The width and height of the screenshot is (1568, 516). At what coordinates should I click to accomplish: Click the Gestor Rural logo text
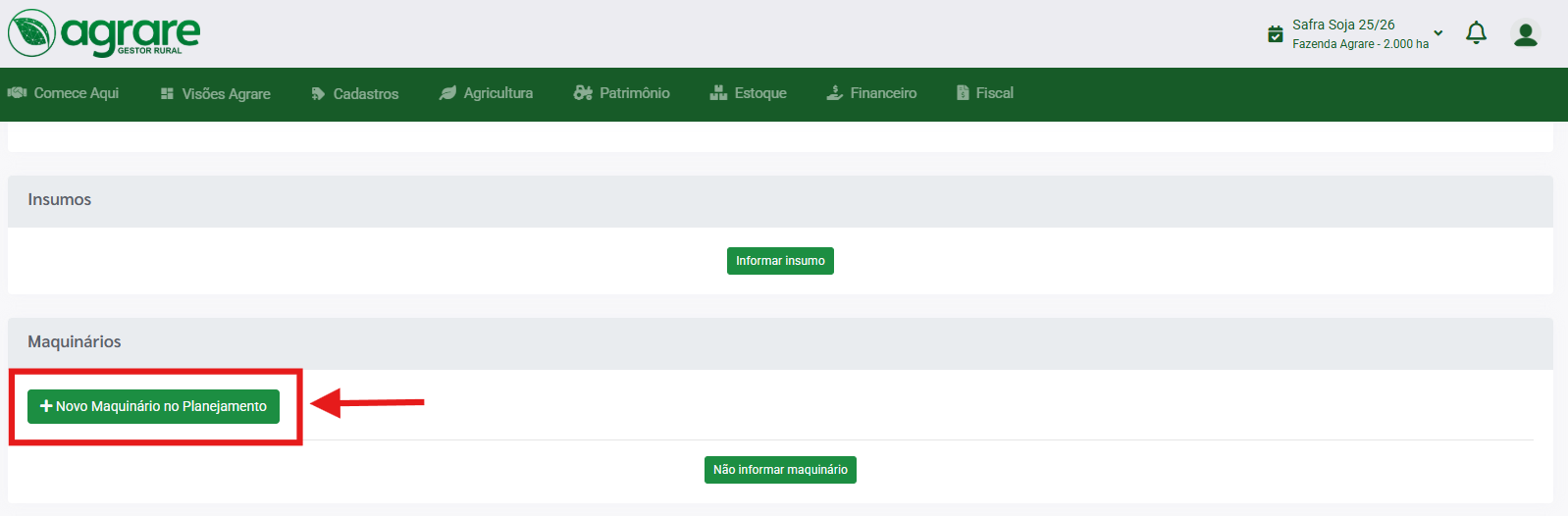click(x=150, y=50)
